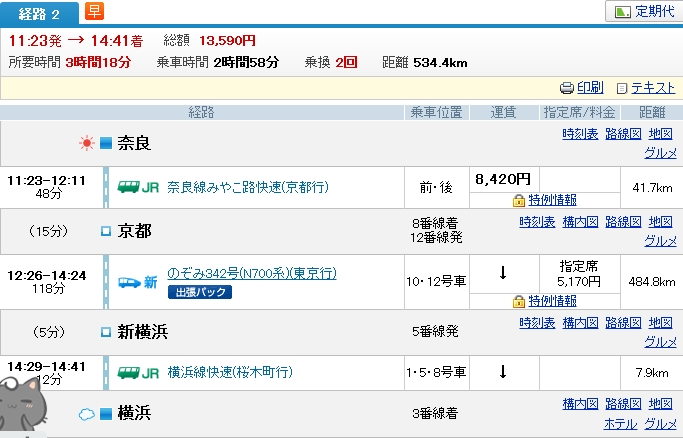Open 特例情報 link under 指定席 5,170円

click(552, 301)
